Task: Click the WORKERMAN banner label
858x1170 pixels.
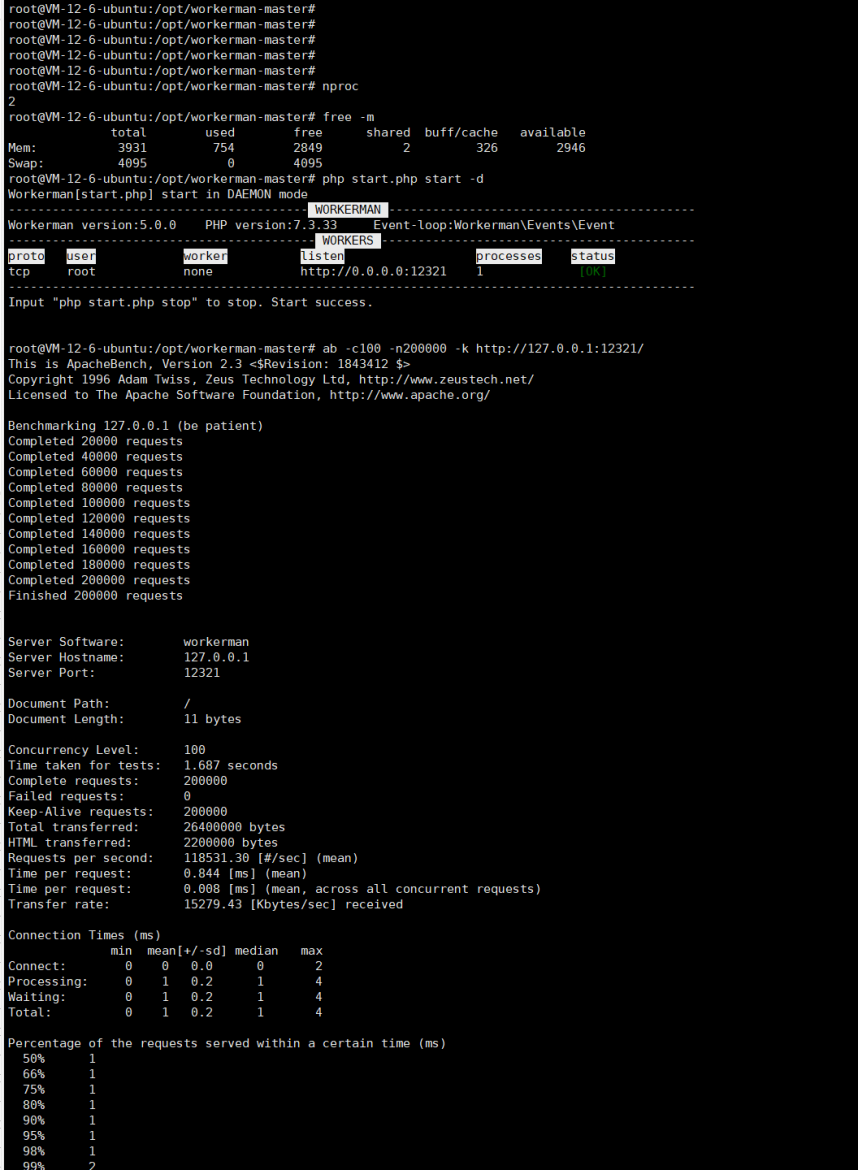Action: point(348,210)
